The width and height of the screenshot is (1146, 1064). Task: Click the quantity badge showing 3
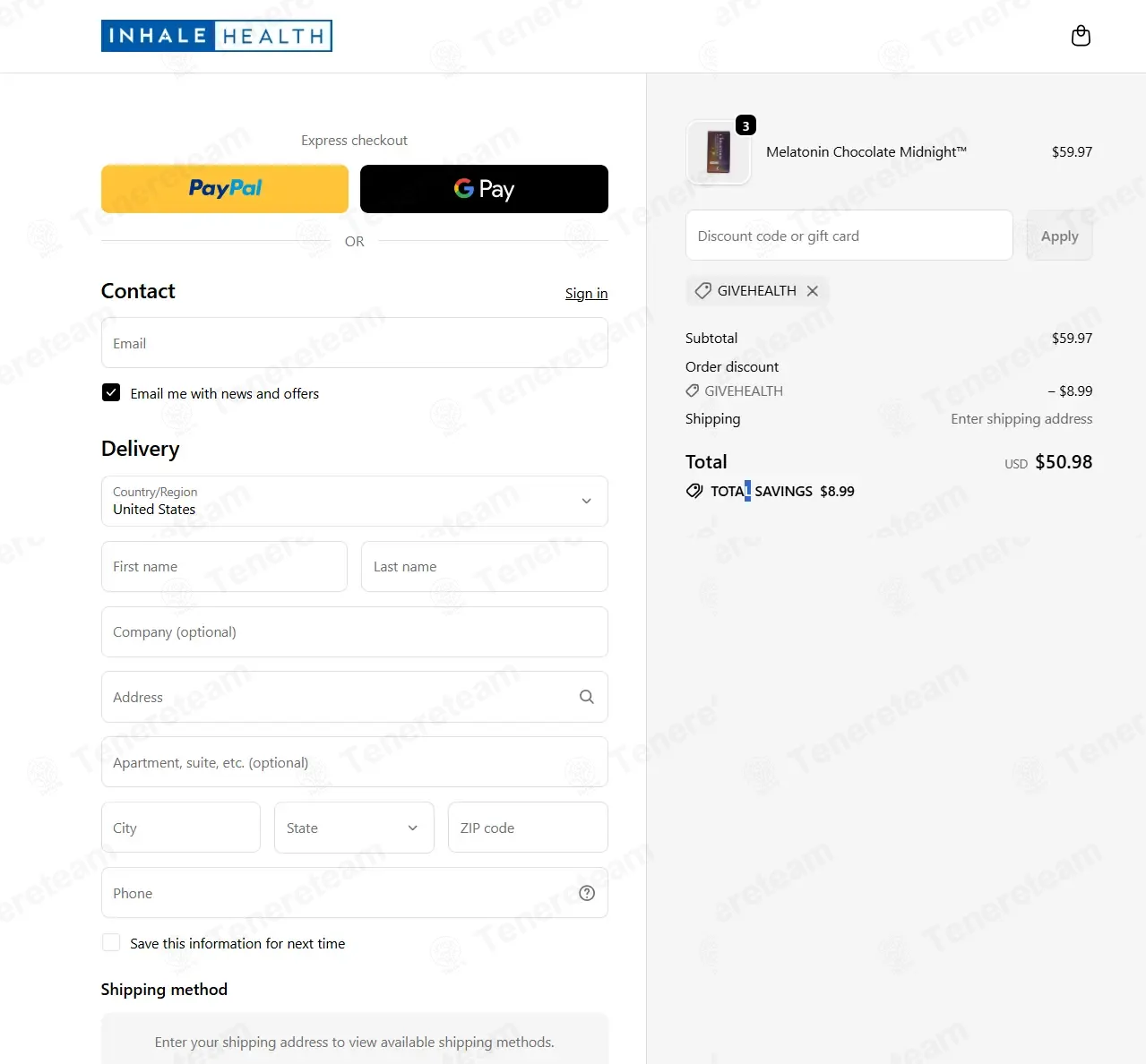(745, 125)
